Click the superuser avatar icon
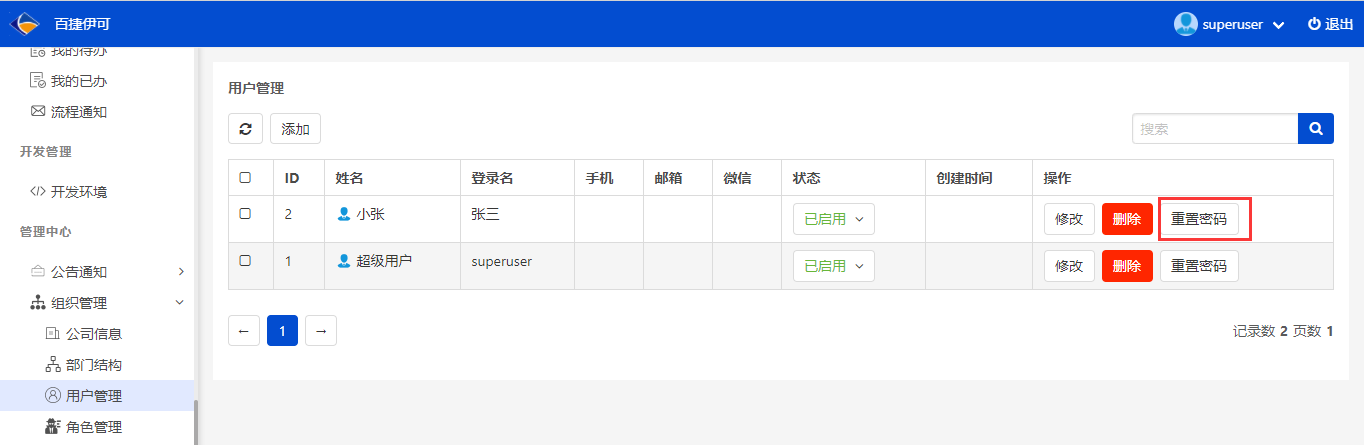The height and width of the screenshot is (445, 1364). click(x=1186, y=24)
